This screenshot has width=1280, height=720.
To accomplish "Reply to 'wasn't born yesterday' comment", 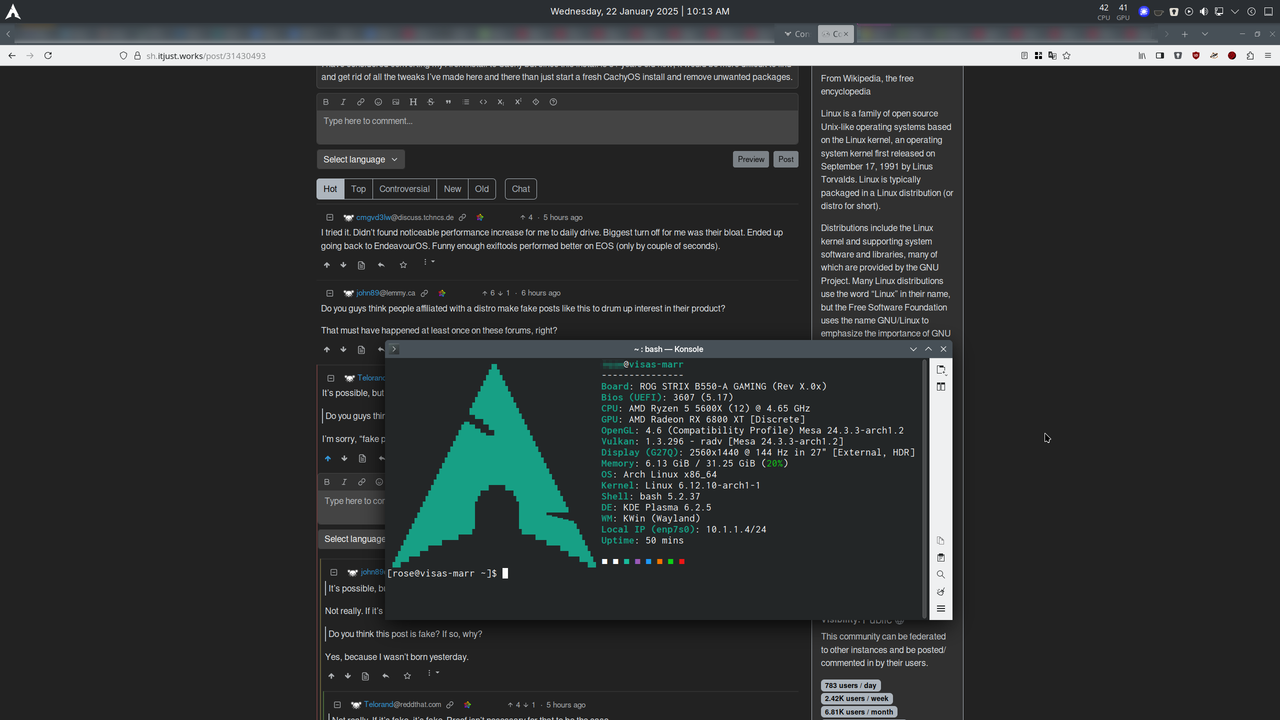I will (385, 676).
